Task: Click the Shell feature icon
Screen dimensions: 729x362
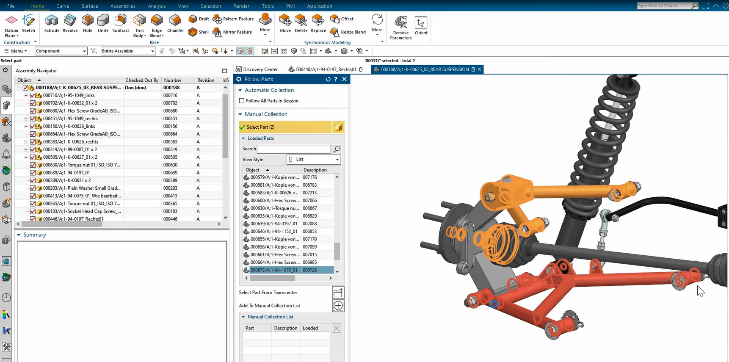Action: coord(199,32)
